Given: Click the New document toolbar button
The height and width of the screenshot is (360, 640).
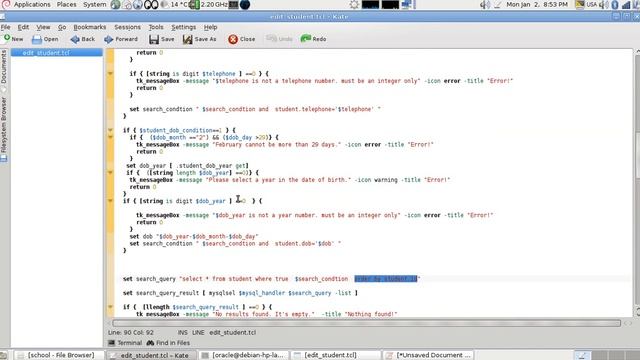Looking at the screenshot, I should (13, 39).
